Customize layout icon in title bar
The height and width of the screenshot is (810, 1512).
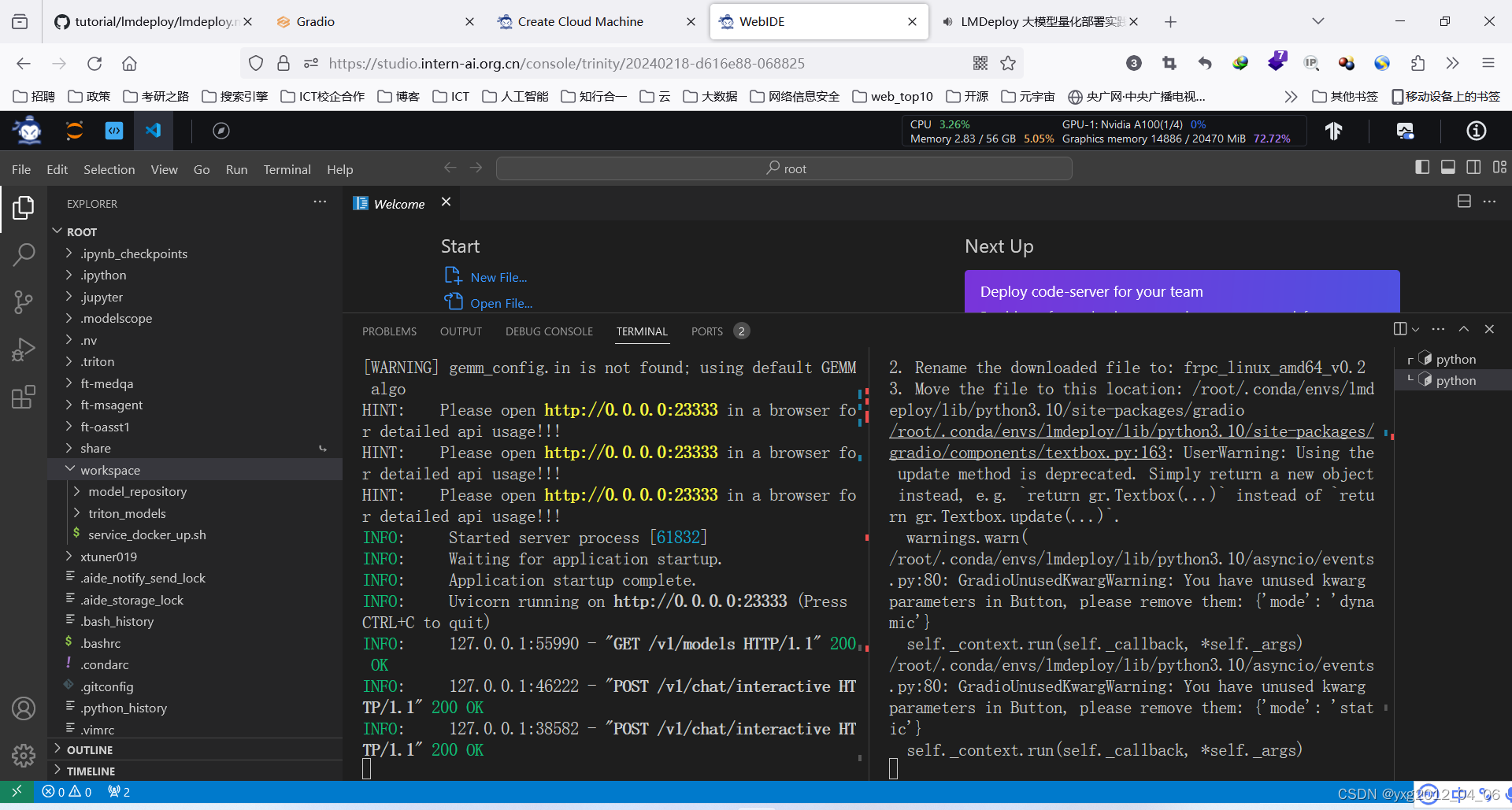pos(1500,168)
